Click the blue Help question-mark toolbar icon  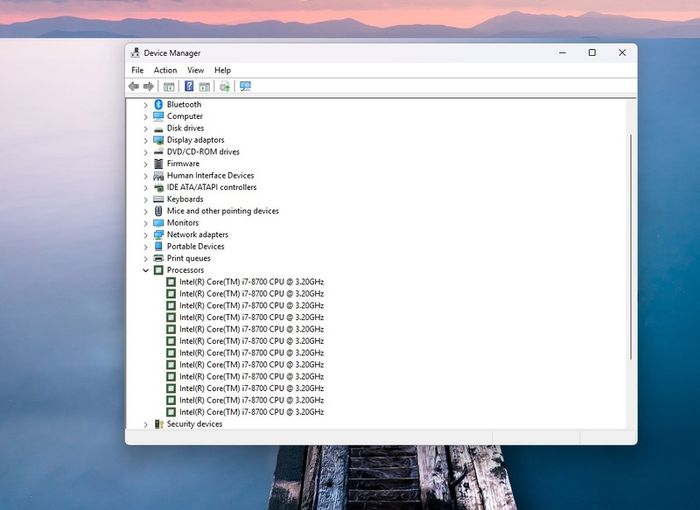(x=189, y=86)
